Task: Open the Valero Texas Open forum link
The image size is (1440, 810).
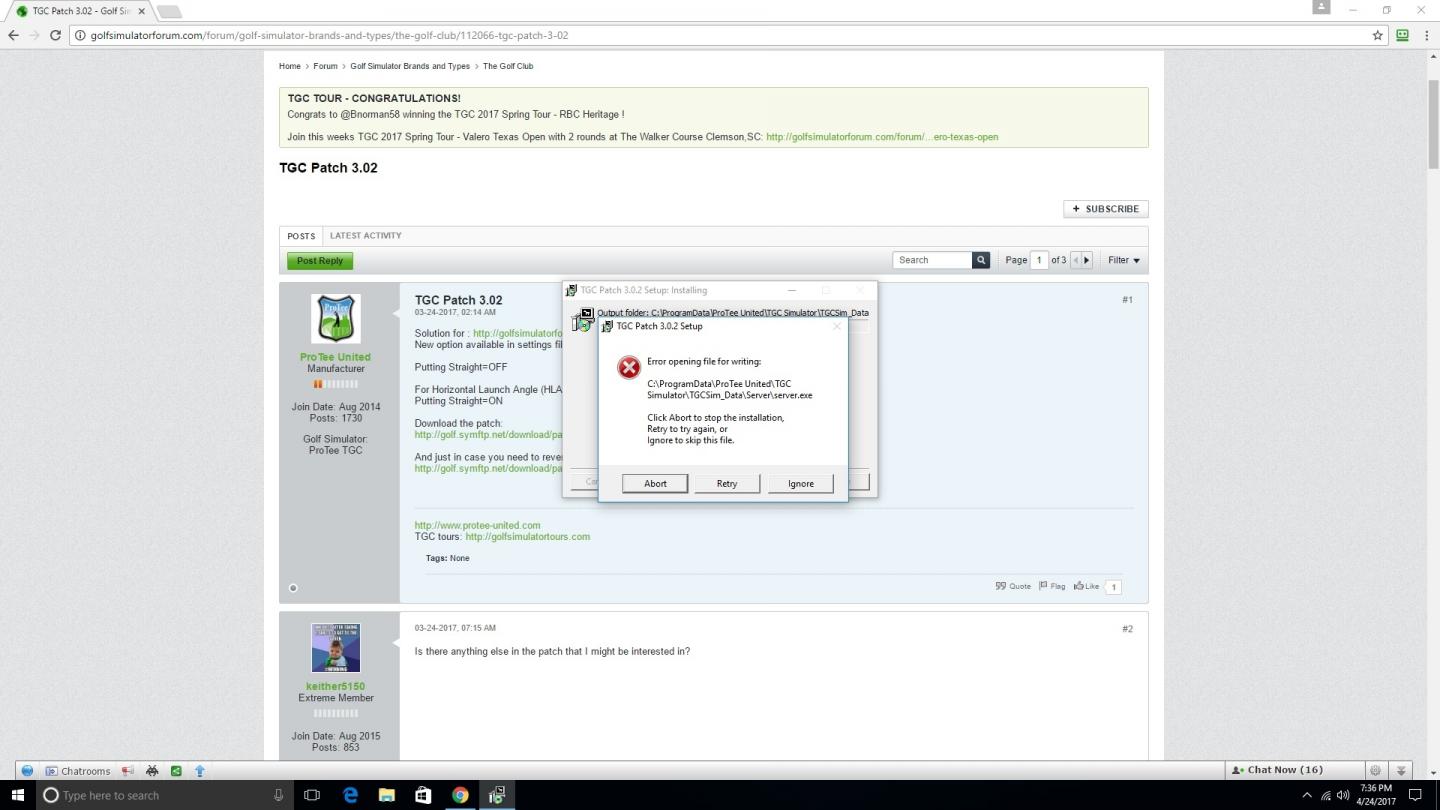Action: pyautogui.click(x=882, y=137)
